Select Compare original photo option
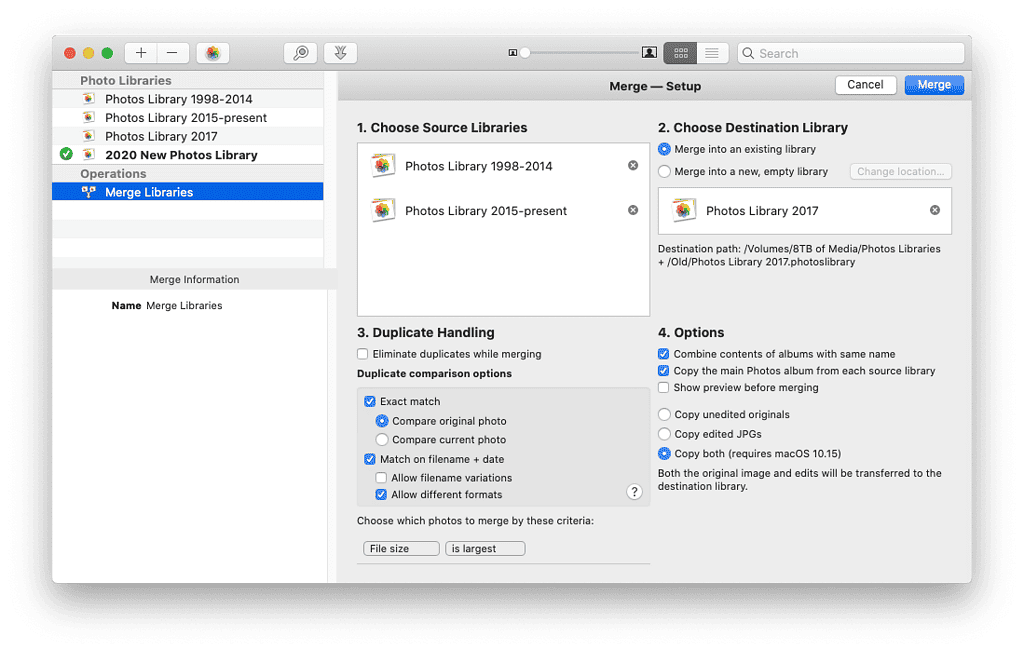This screenshot has width=1024, height=650. click(382, 421)
